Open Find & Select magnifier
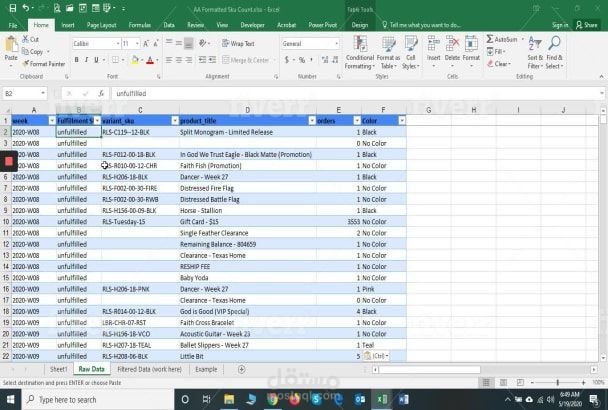 coord(554,52)
